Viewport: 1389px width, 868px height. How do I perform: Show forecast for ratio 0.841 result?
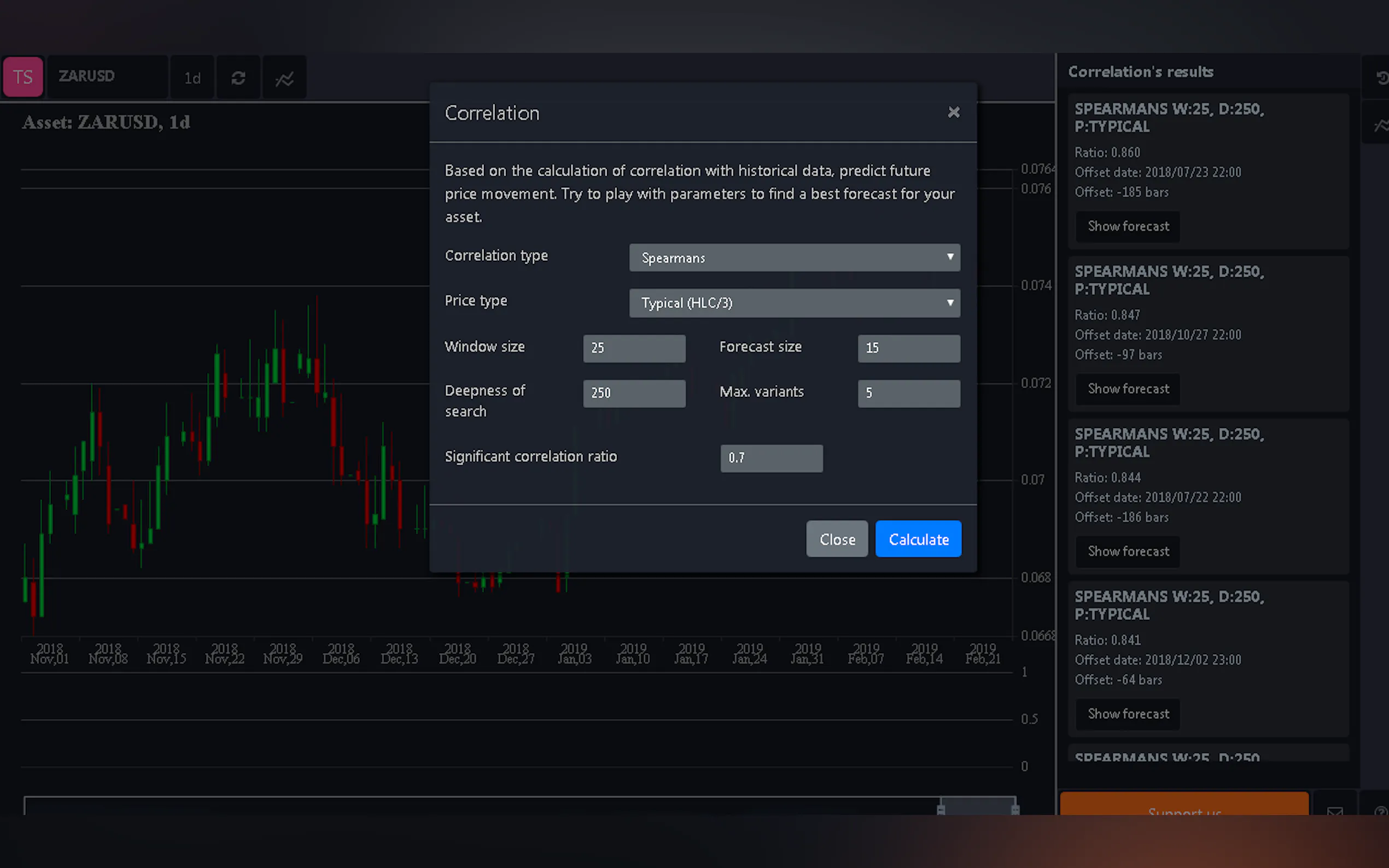tap(1128, 713)
